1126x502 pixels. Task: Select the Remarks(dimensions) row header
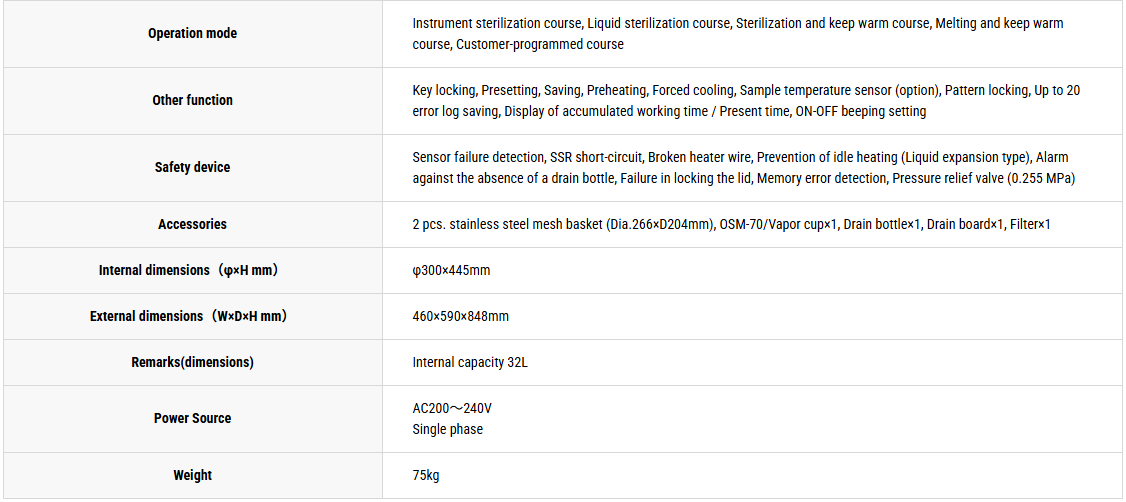[192, 362]
